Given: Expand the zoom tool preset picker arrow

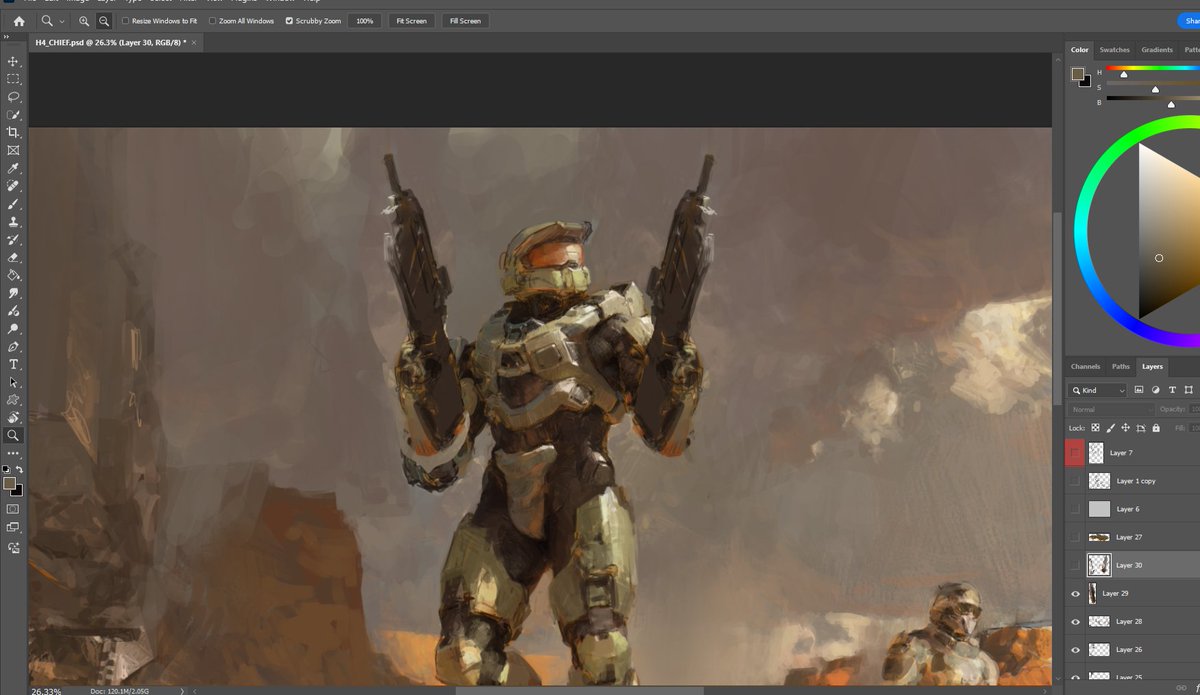Looking at the screenshot, I should coord(62,21).
